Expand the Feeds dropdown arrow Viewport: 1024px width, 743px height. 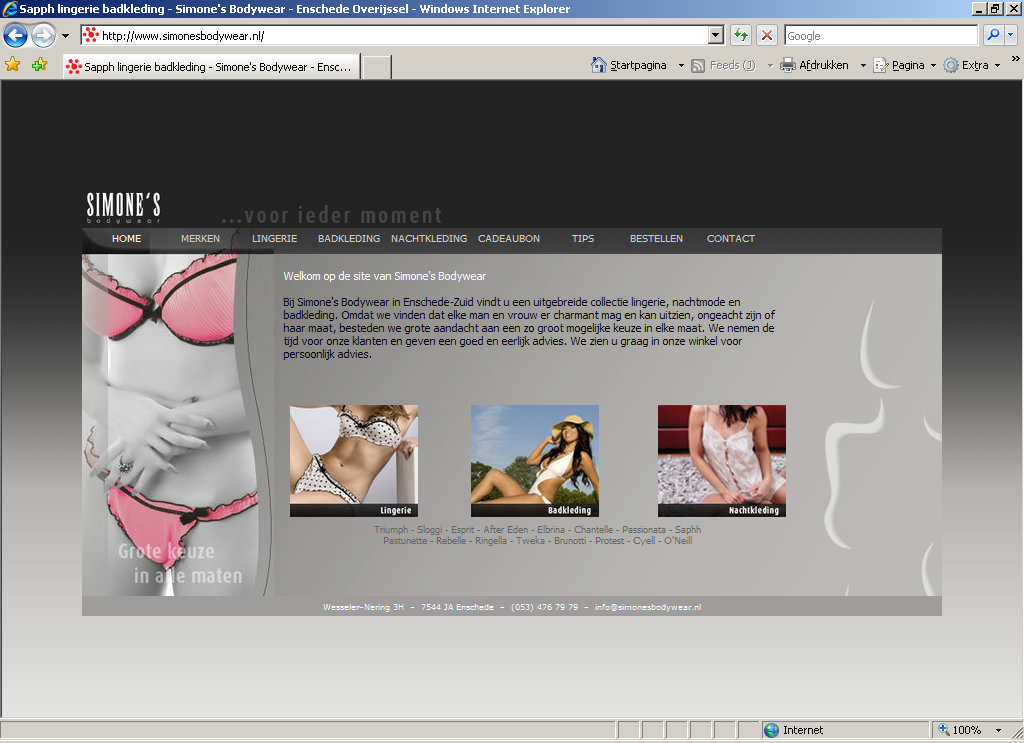tap(770, 65)
